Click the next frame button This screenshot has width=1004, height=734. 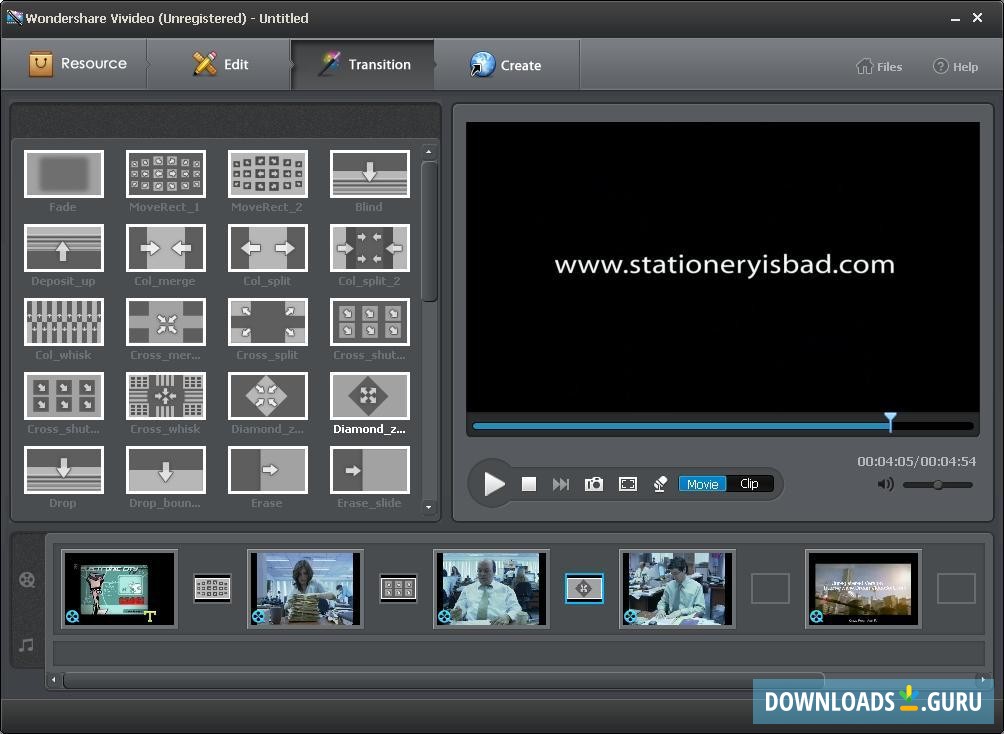(561, 484)
